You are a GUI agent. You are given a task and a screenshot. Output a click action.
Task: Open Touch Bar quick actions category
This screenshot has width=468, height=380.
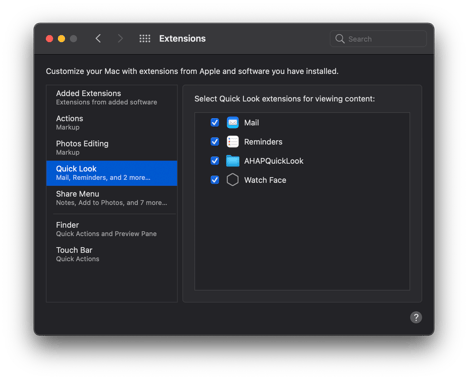112,254
